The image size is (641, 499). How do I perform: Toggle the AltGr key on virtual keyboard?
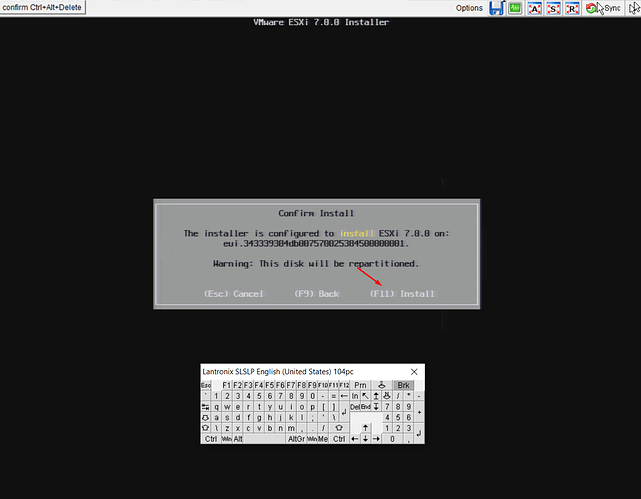296,438
